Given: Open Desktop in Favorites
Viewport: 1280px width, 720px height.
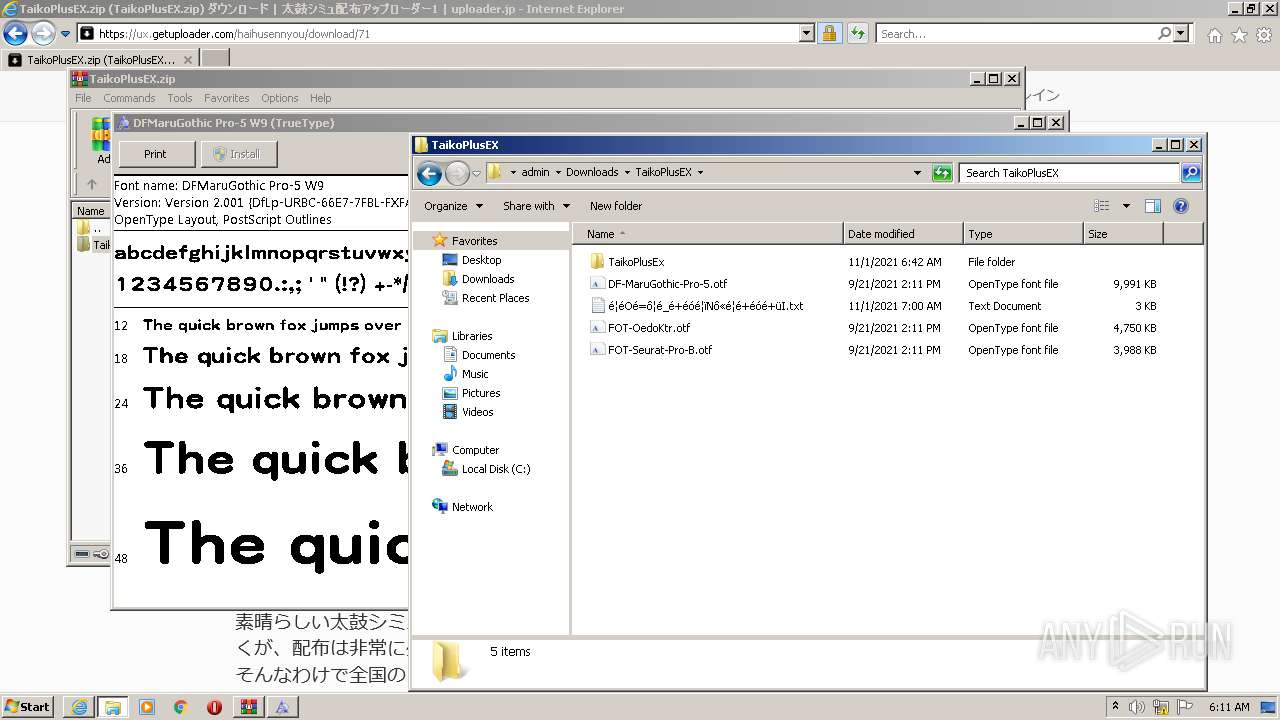Looking at the screenshot, I should click(x=481, y=260).
